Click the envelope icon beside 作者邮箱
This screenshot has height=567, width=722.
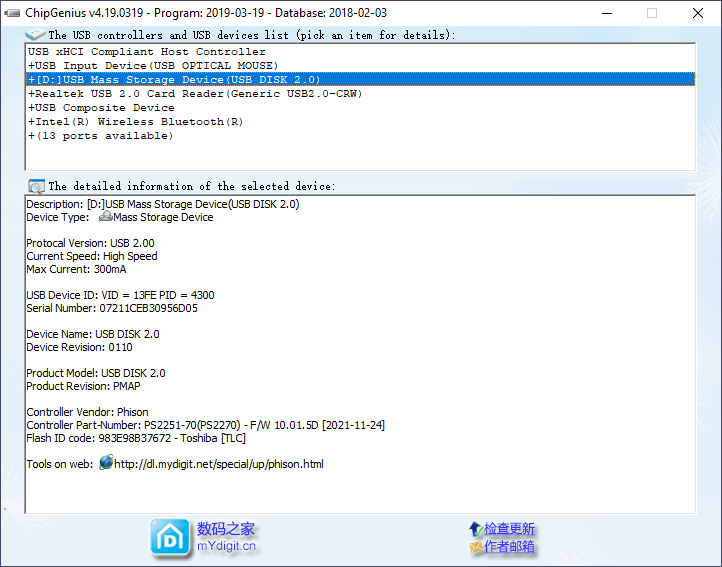[x=476, y=547]
